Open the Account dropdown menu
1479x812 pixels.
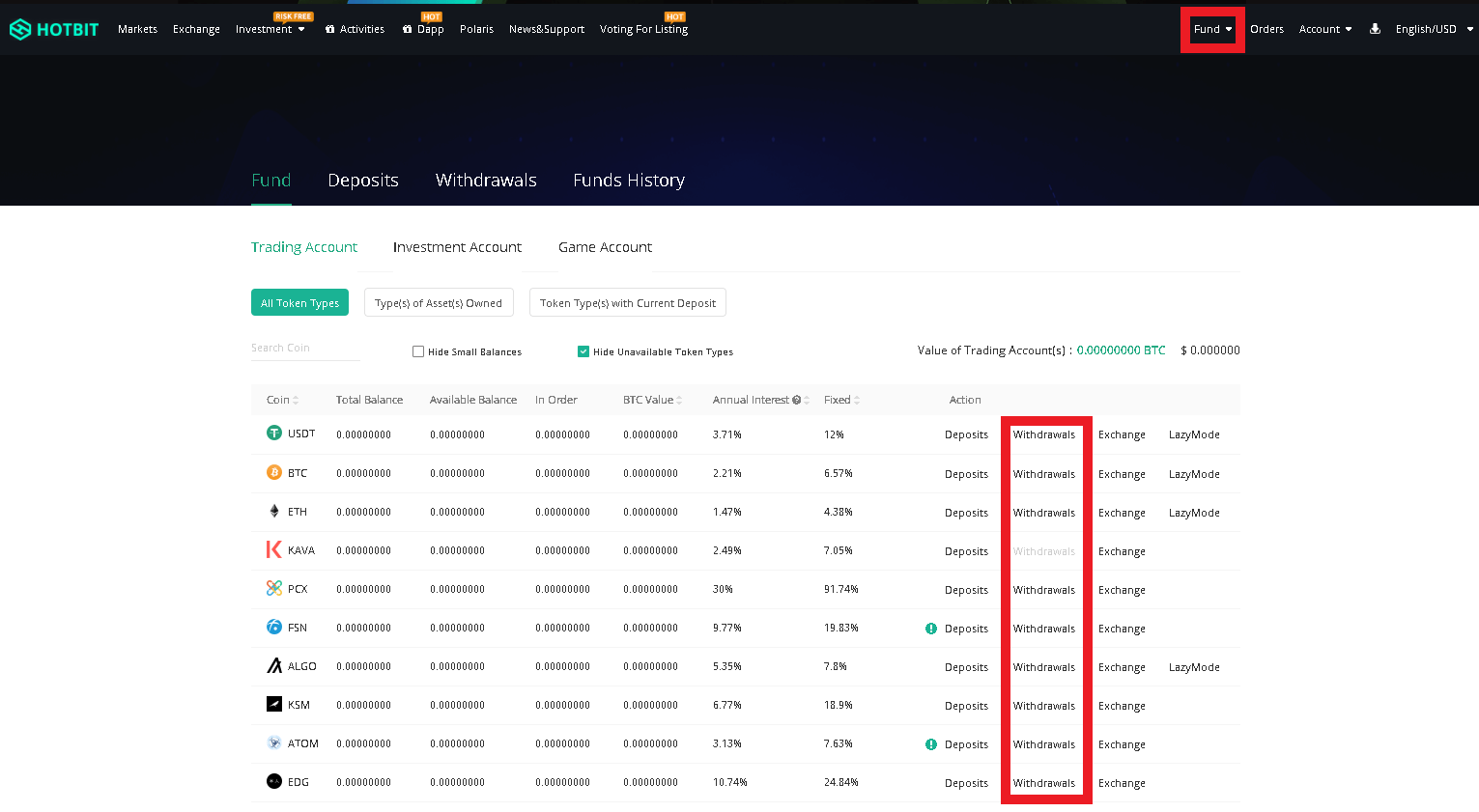point(1325,29)
